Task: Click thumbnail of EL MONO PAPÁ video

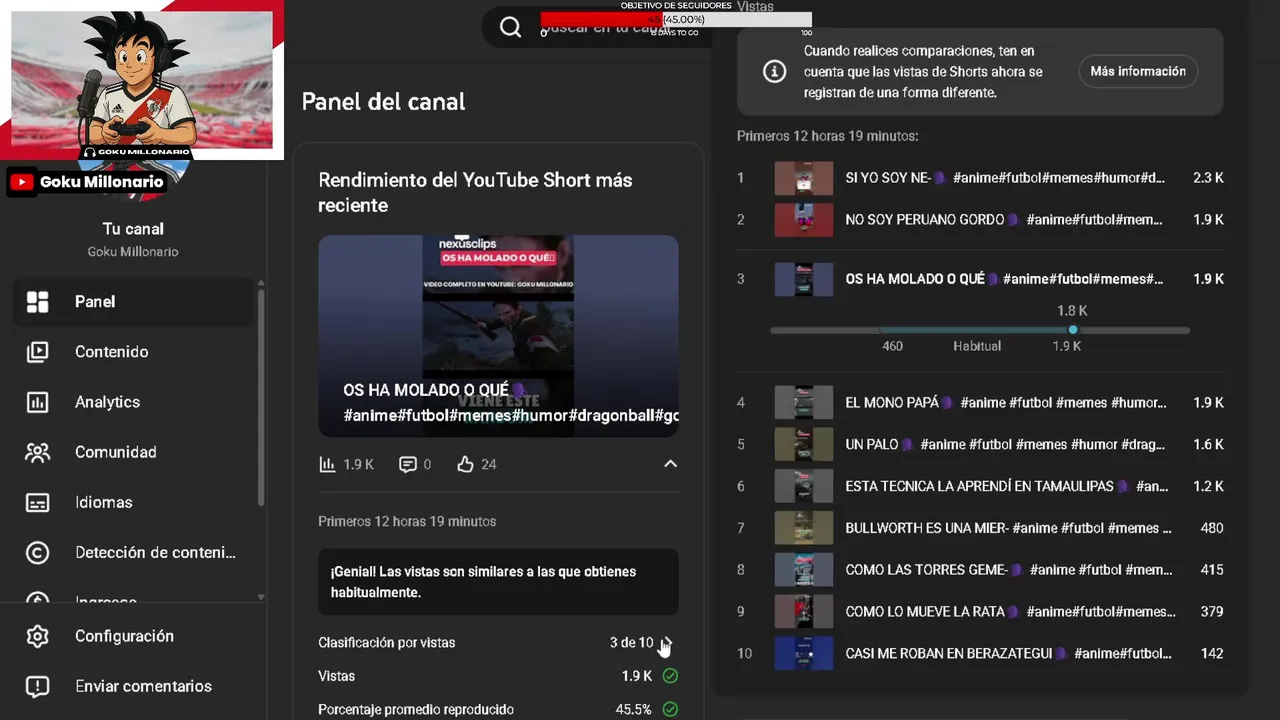Action: (x=803, y=403)
